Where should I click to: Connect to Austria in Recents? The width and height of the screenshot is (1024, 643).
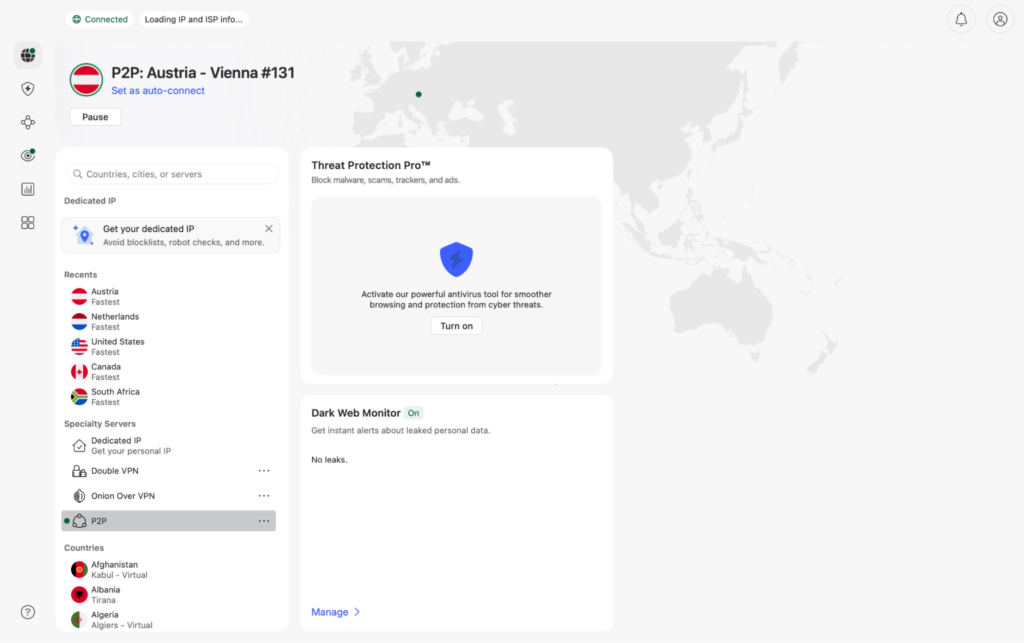pos(168,296)
